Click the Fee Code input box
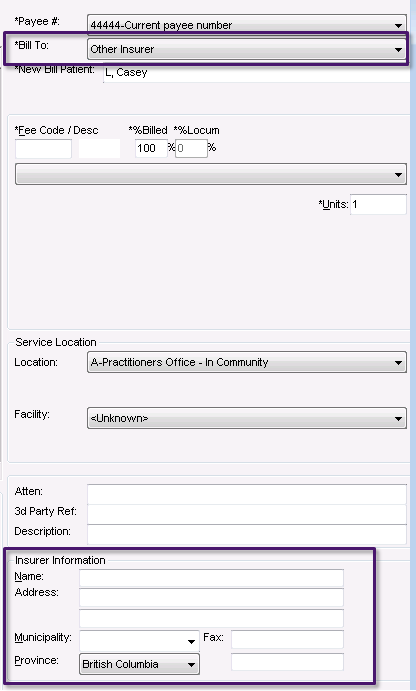Image resolution: width=416 pixels, height=691 pixels. (x=43, y=149)
